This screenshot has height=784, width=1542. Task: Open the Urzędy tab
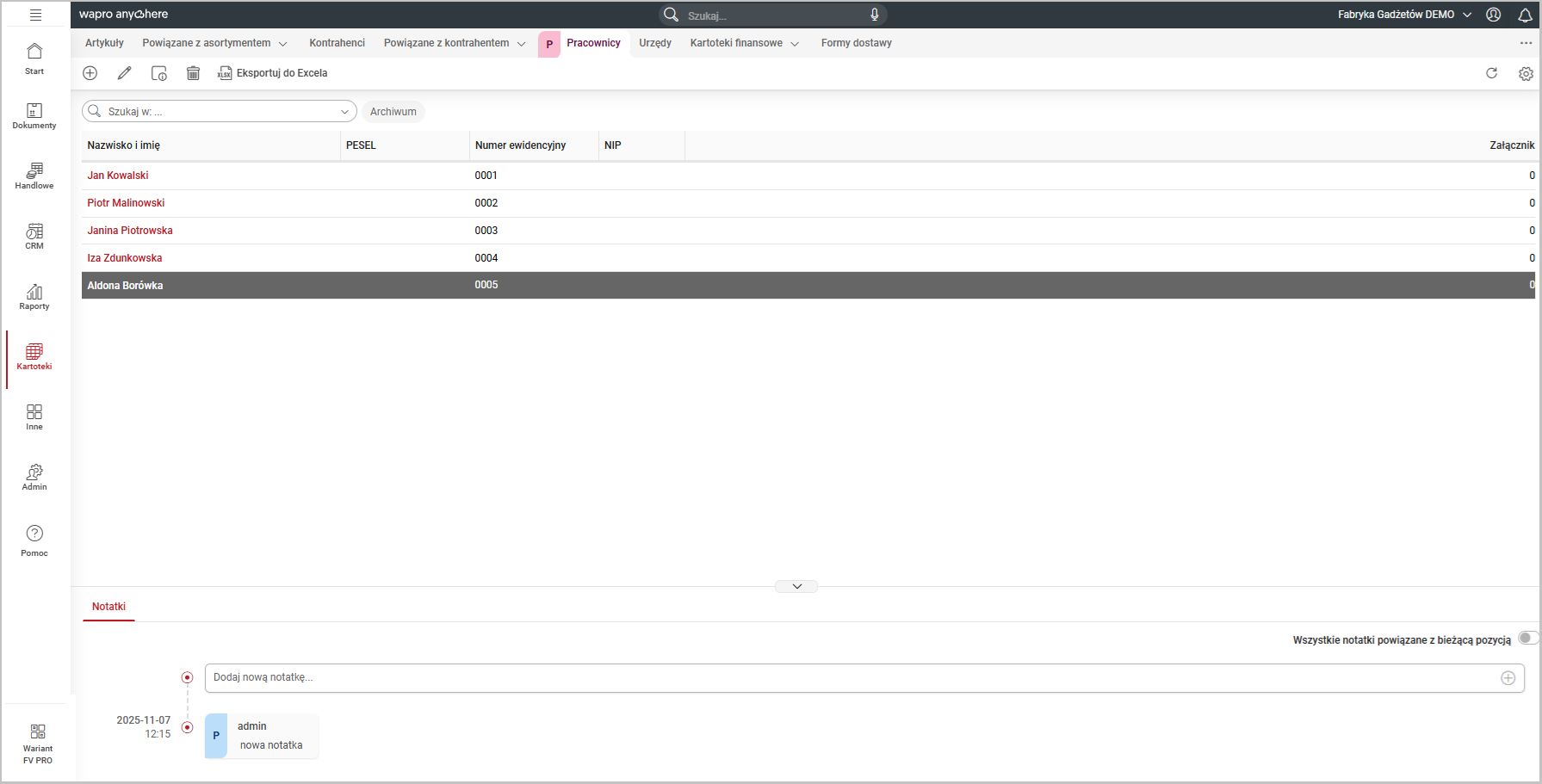pos(654,43)
